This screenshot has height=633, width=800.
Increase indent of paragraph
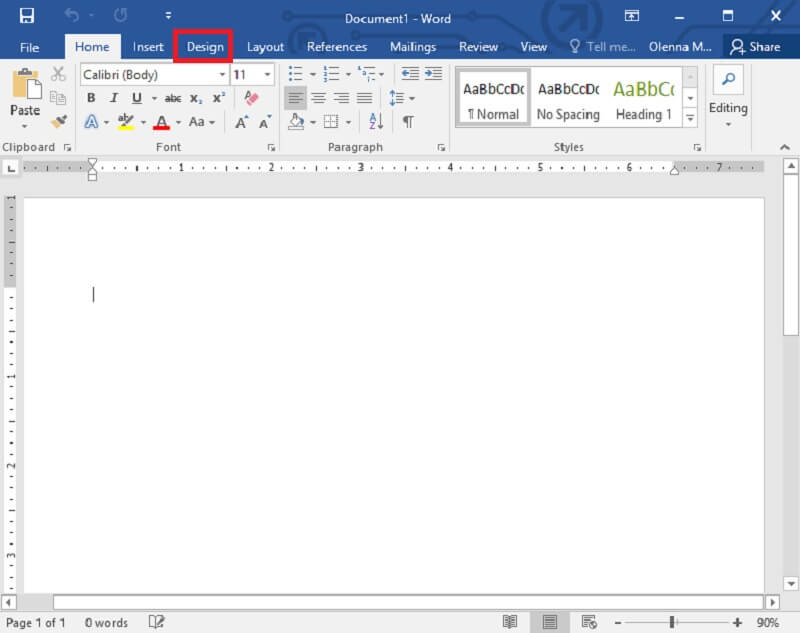[433, 74]
